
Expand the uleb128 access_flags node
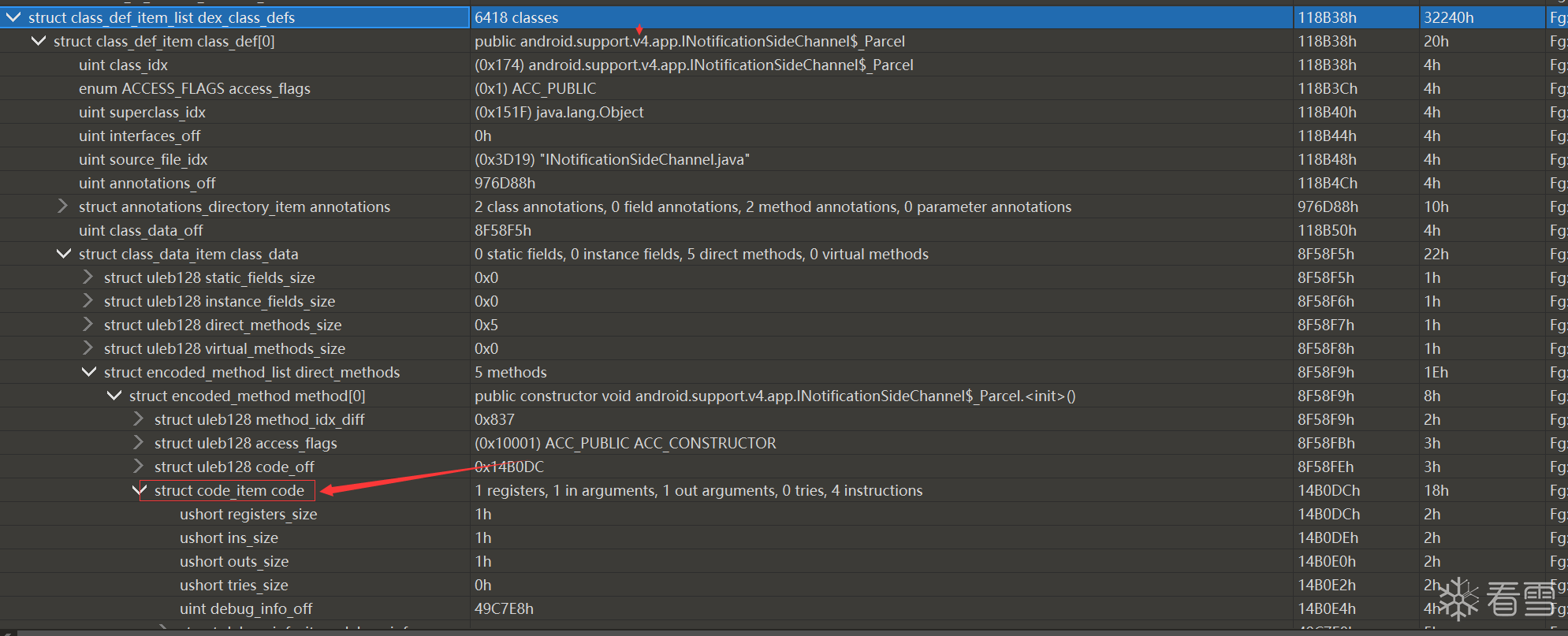139,443
